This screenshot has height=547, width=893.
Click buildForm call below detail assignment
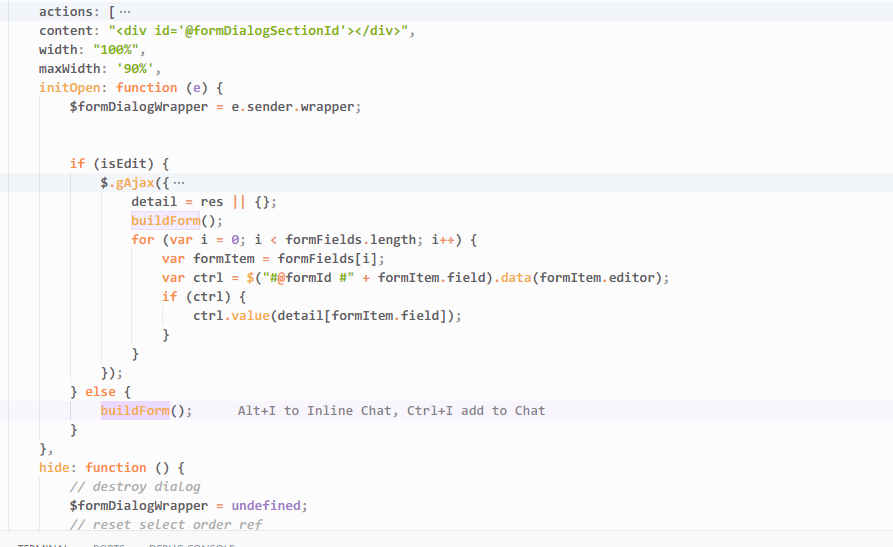165,220
